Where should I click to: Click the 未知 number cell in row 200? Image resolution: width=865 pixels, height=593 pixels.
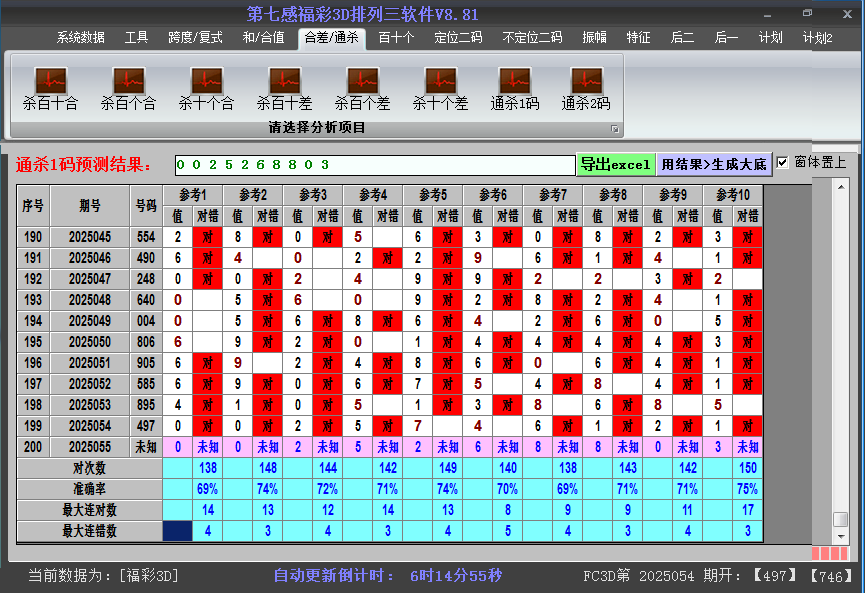coord(146,447)
